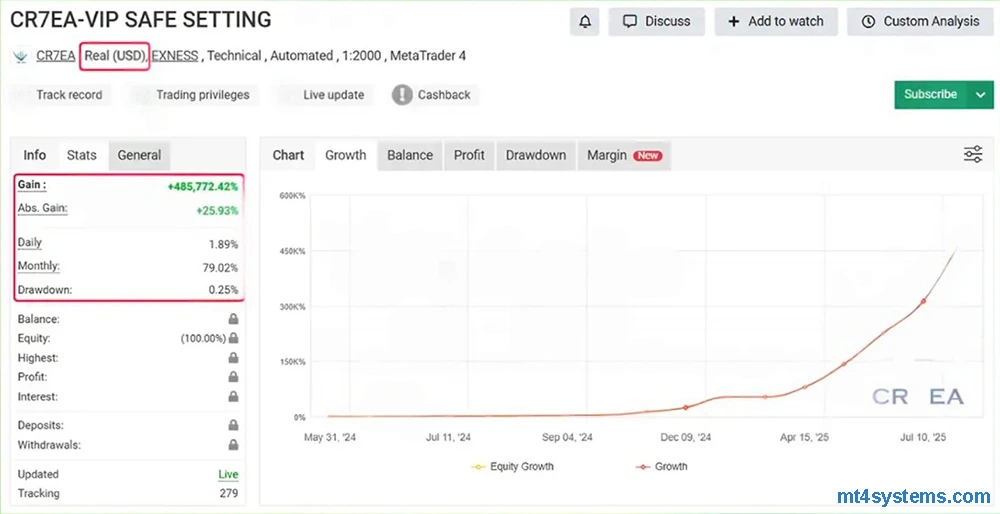Click the CR7EA logo icon beside the author name
The image size is (1000, 514).
[20, 57]
